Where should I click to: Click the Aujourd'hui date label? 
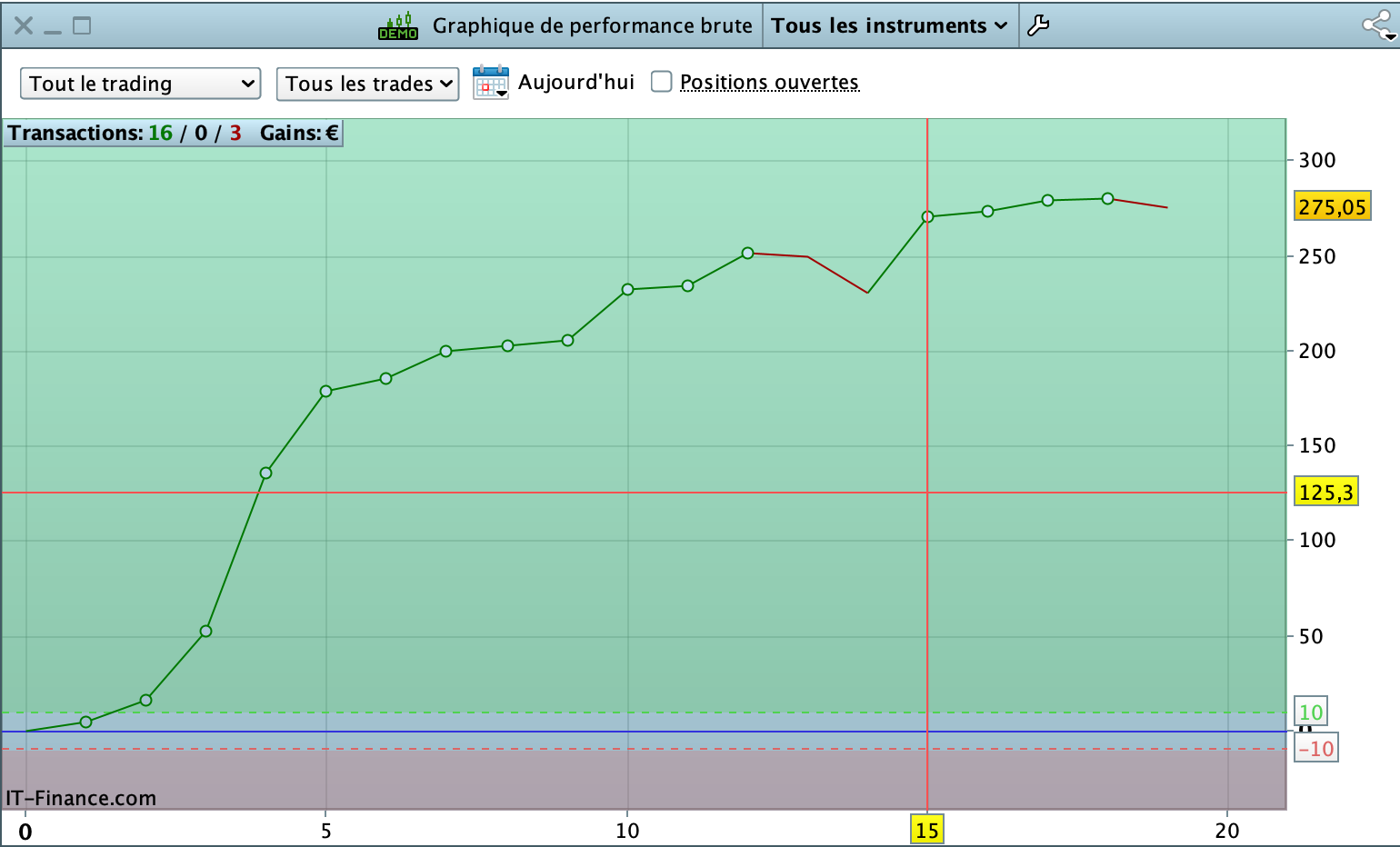[x=576, y=82]
